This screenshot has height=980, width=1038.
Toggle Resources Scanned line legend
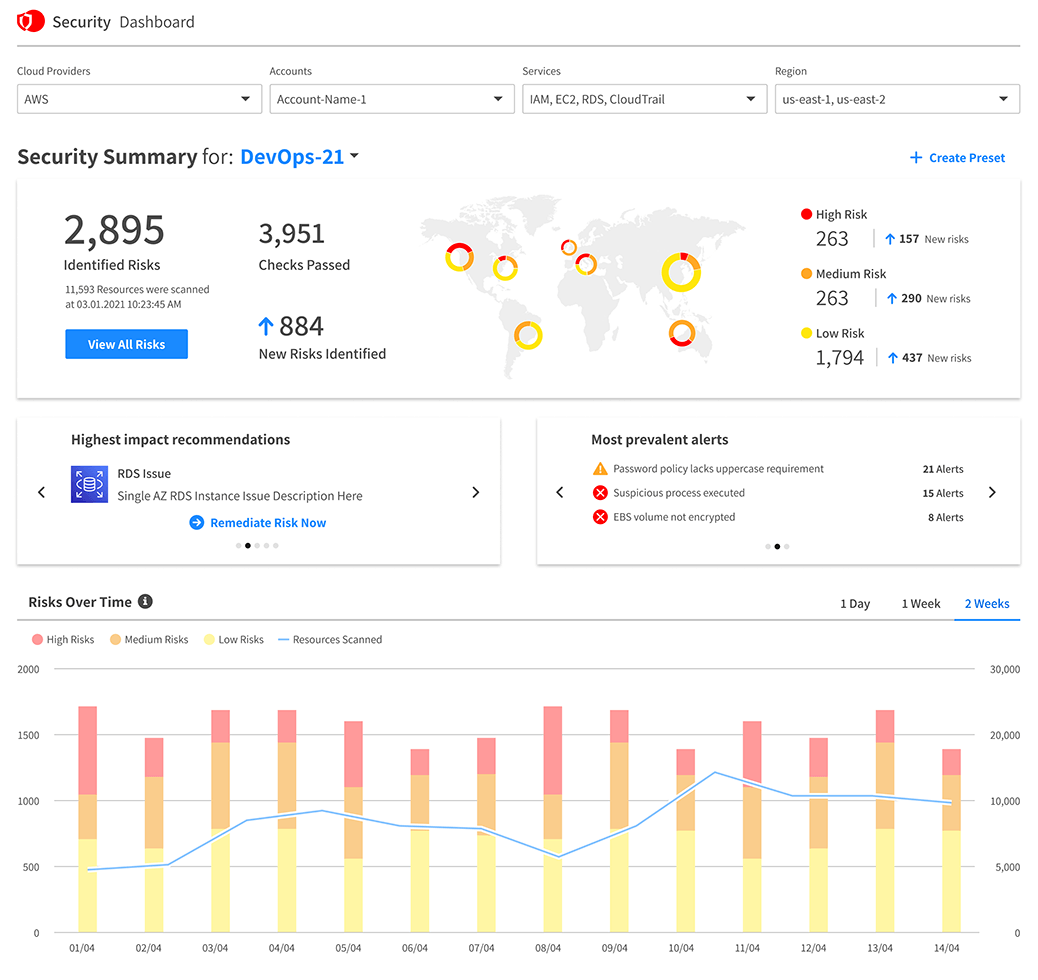329,639
